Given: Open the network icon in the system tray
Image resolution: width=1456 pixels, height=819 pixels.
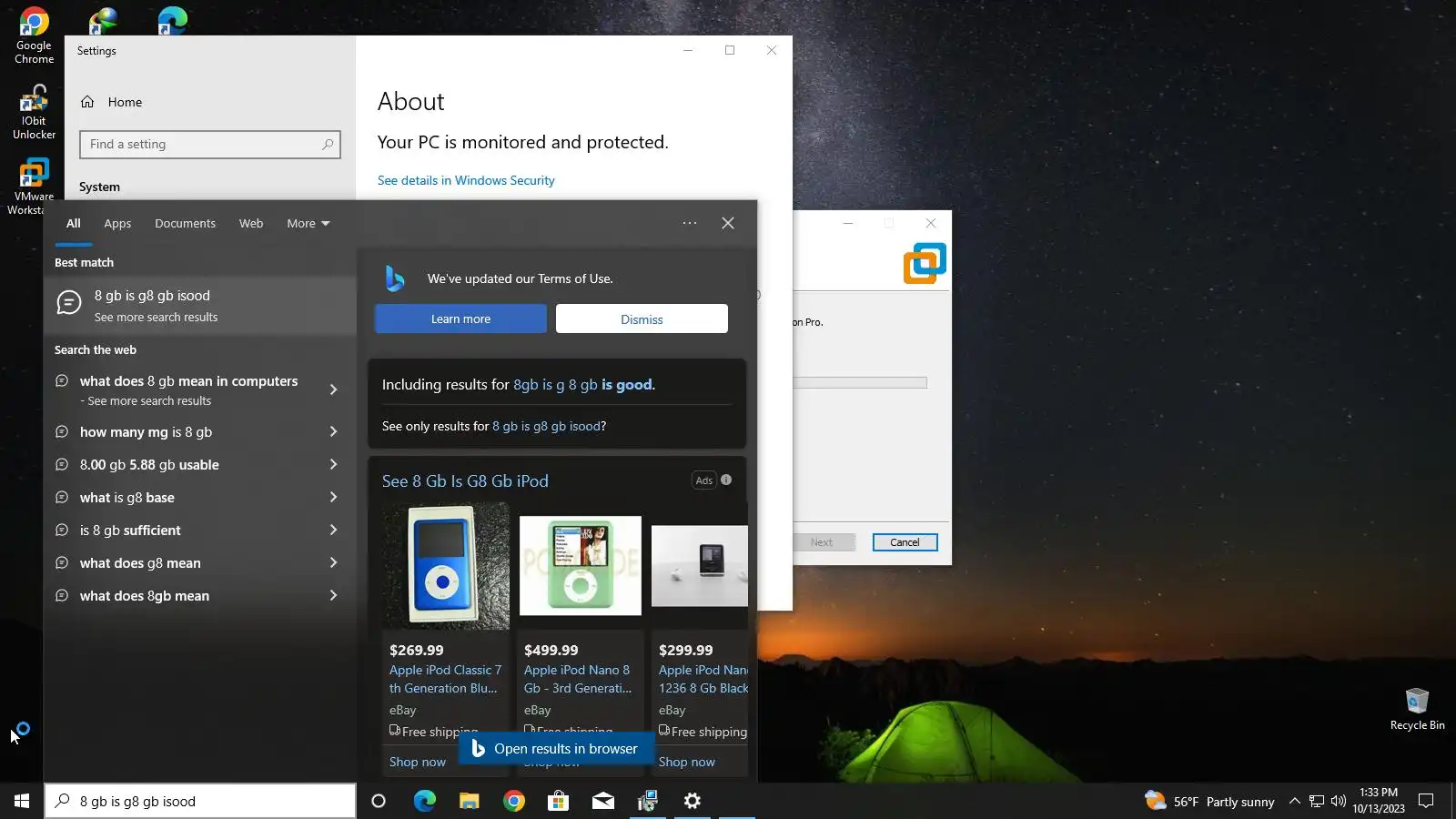Looking at the screenshot, I should pos(1317,801).
